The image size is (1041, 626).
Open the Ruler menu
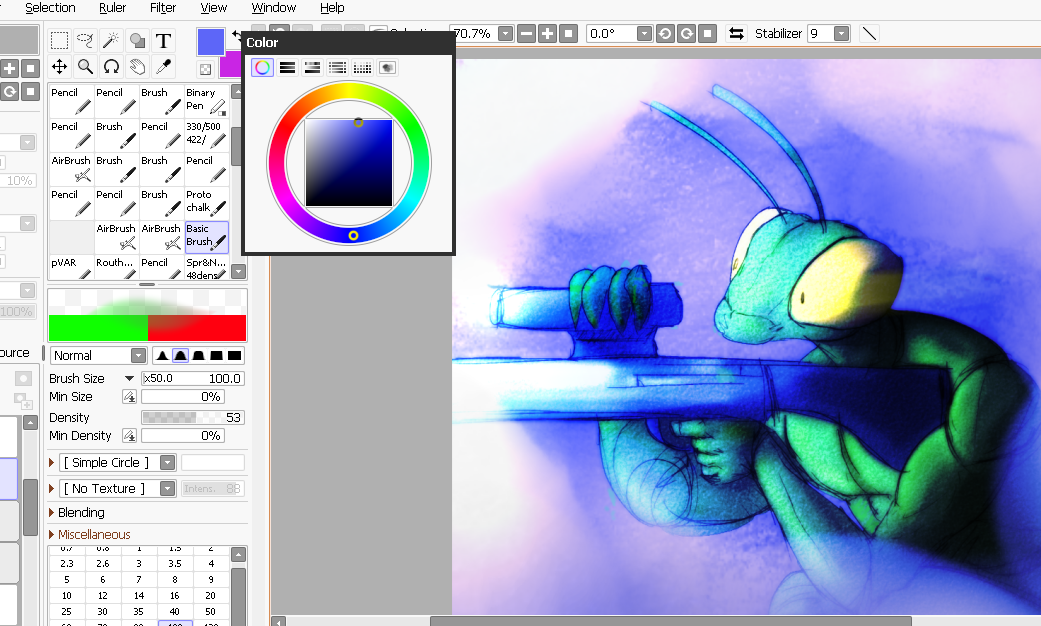pos(112,8)
